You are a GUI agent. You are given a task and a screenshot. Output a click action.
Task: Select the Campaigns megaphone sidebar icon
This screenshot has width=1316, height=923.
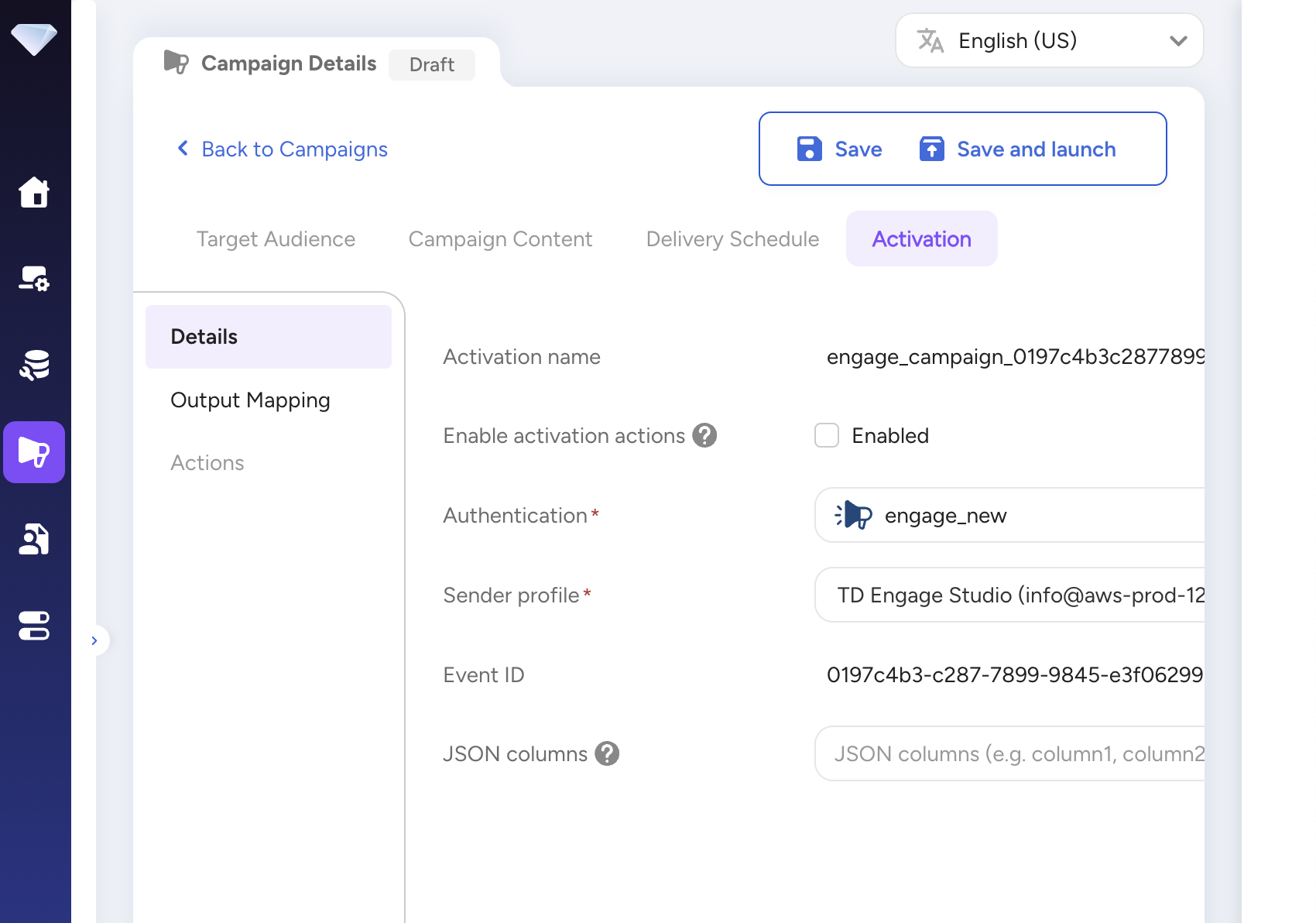[34, 452]
